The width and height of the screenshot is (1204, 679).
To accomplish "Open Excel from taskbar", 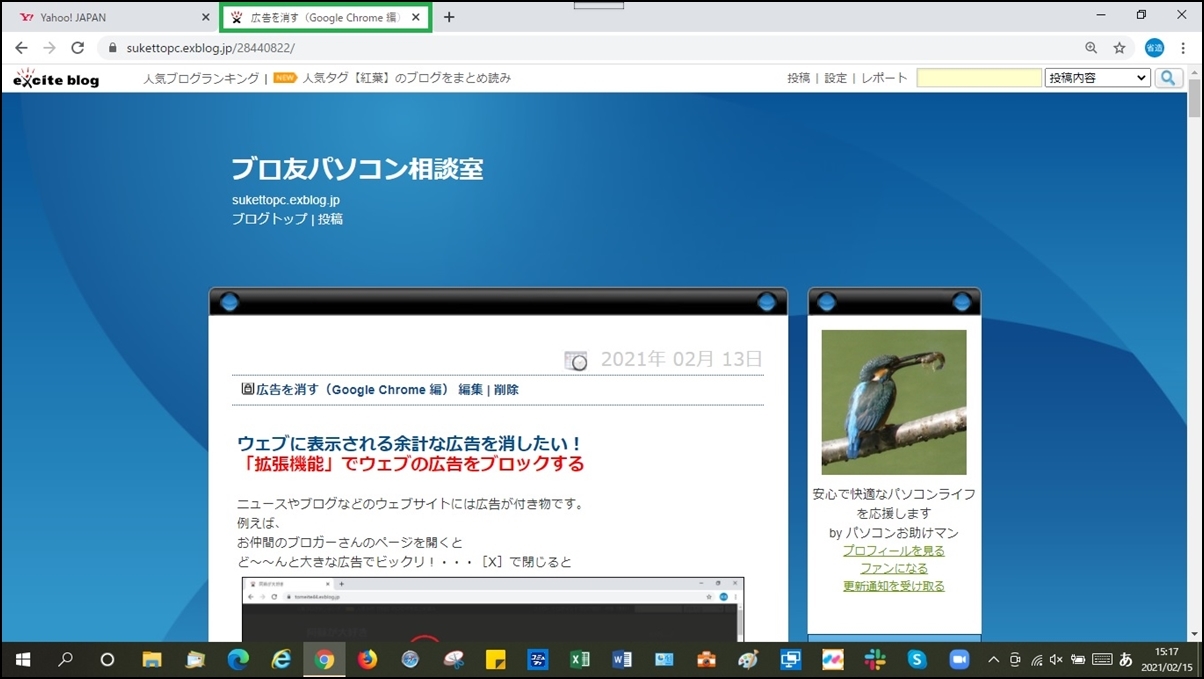I will (x=579, y=660).
